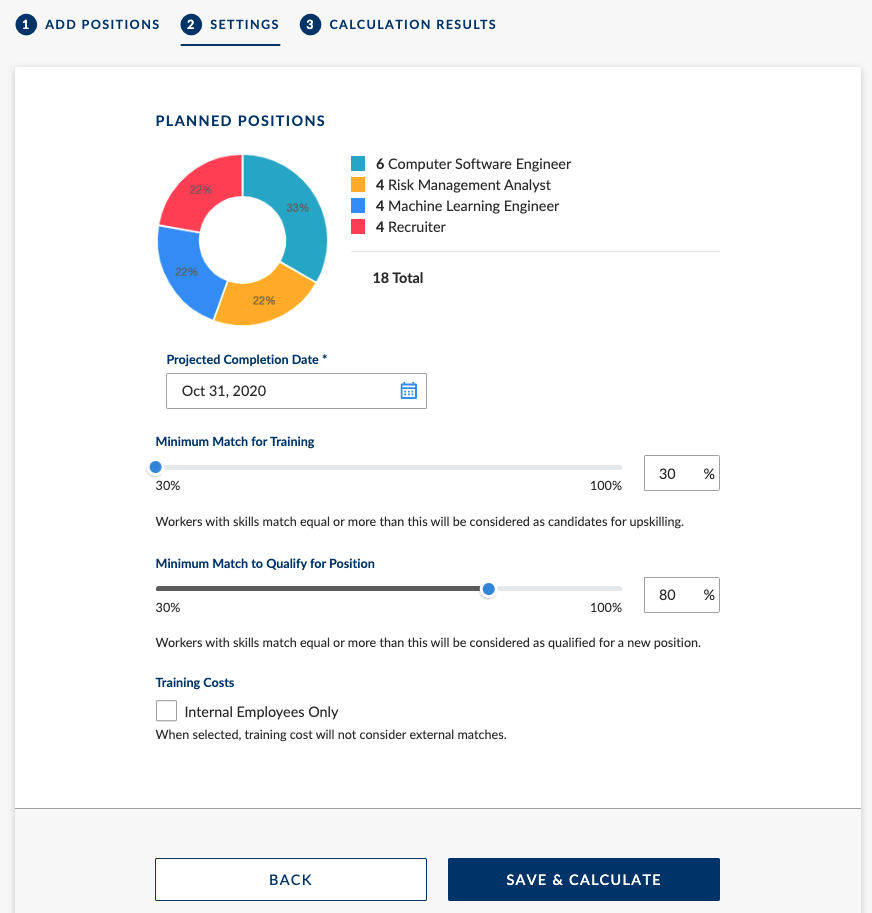Screen dimensions: 872x913
Task: Click the Minimum Match to Qualify percent box
Action: point(668,596)
